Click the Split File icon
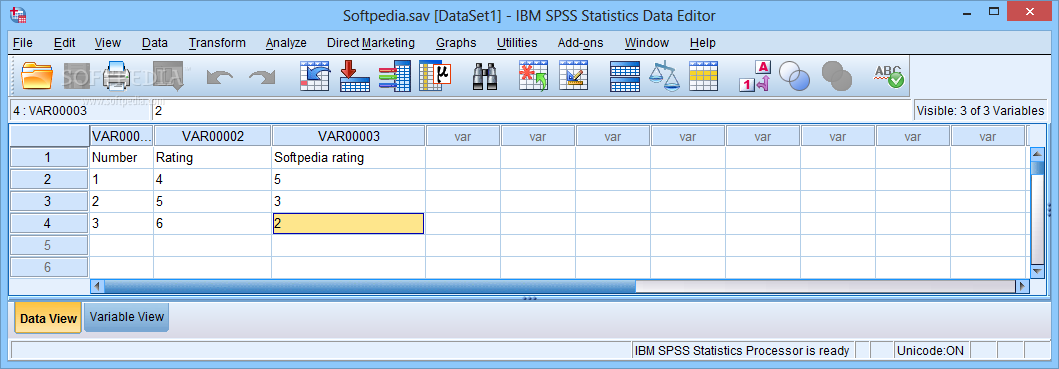The height and width of the screenshot is (369, 1059). click(x=625, y=76)
